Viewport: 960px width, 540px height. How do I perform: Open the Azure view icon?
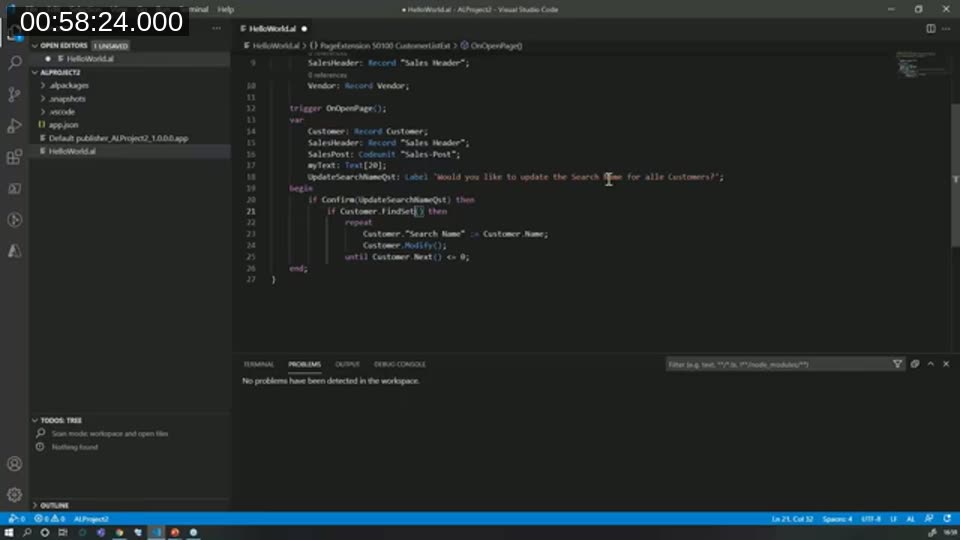[x=15, y=251]
